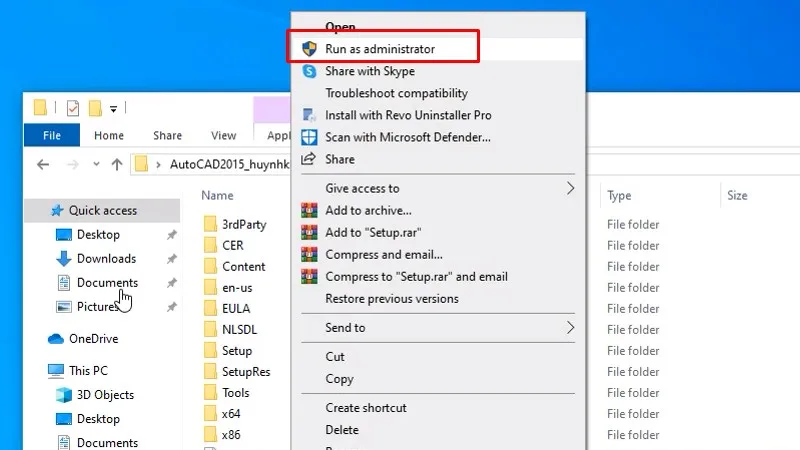Sort files by the Type column header
800x450 pixels.
point(619,196)
